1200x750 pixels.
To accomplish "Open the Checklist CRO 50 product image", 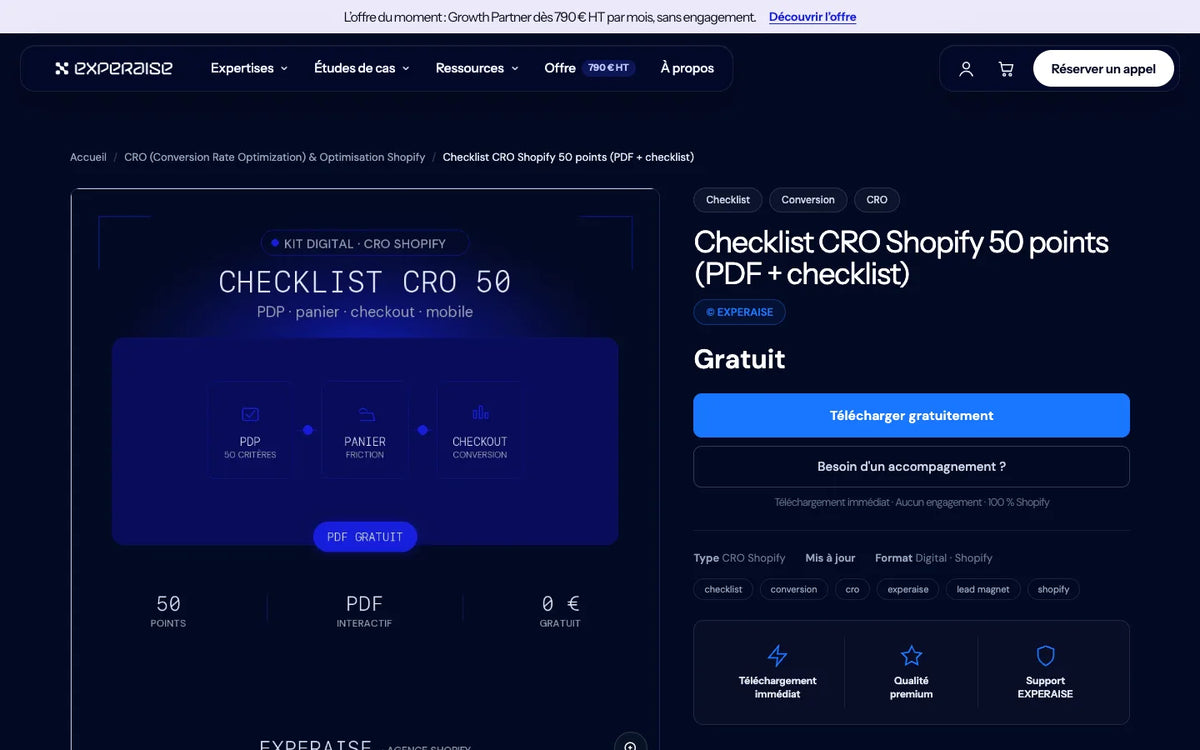I will click(x=365, y=469).
